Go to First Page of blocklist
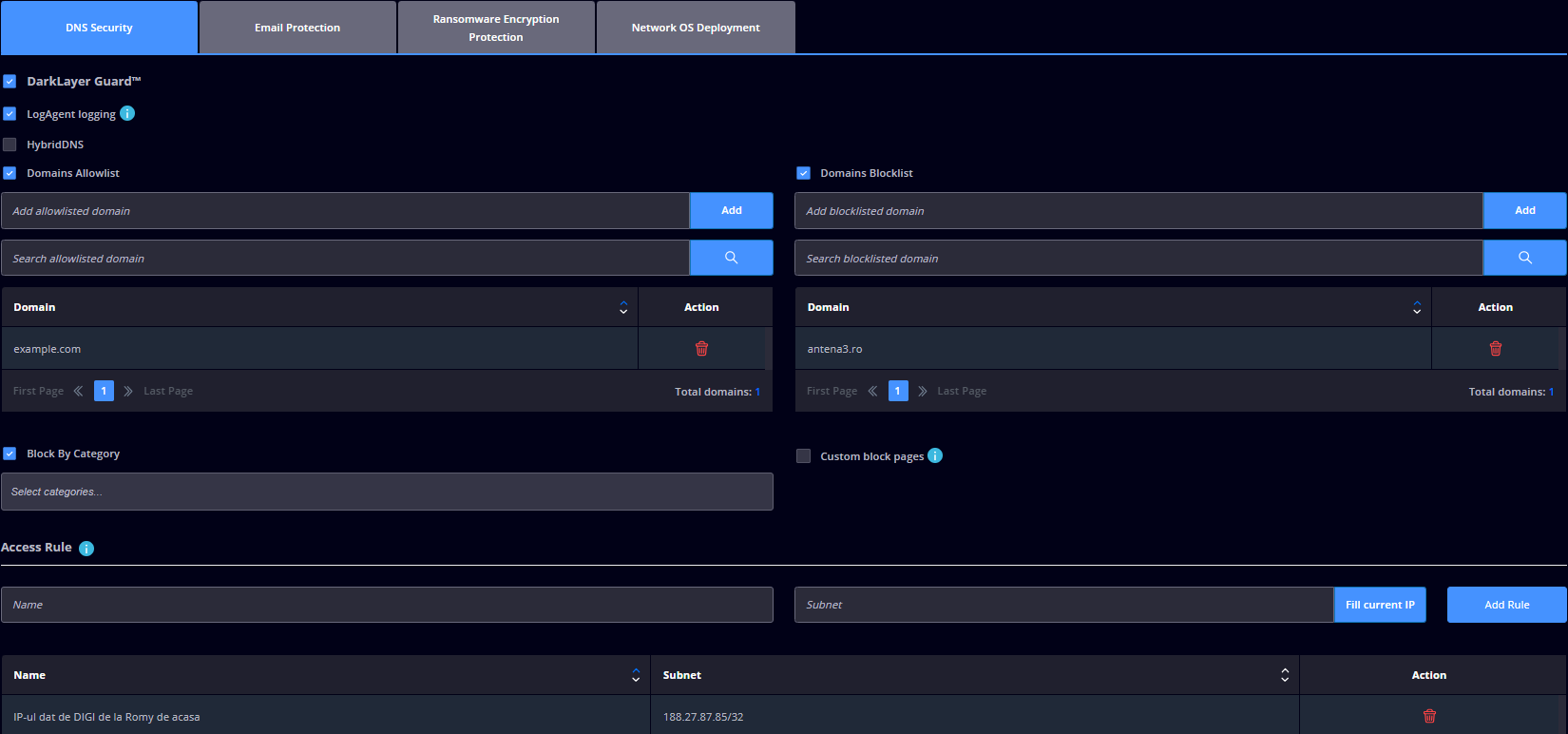This screenshot has width=1568, height=734. pyautogui.click(x=832, y=391)
